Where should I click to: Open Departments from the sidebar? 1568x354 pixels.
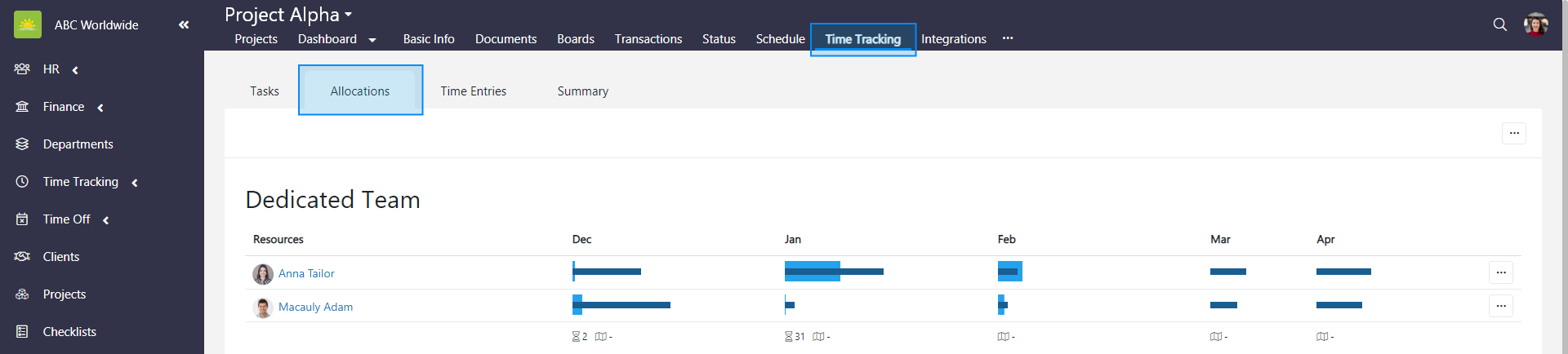(78, 144)
